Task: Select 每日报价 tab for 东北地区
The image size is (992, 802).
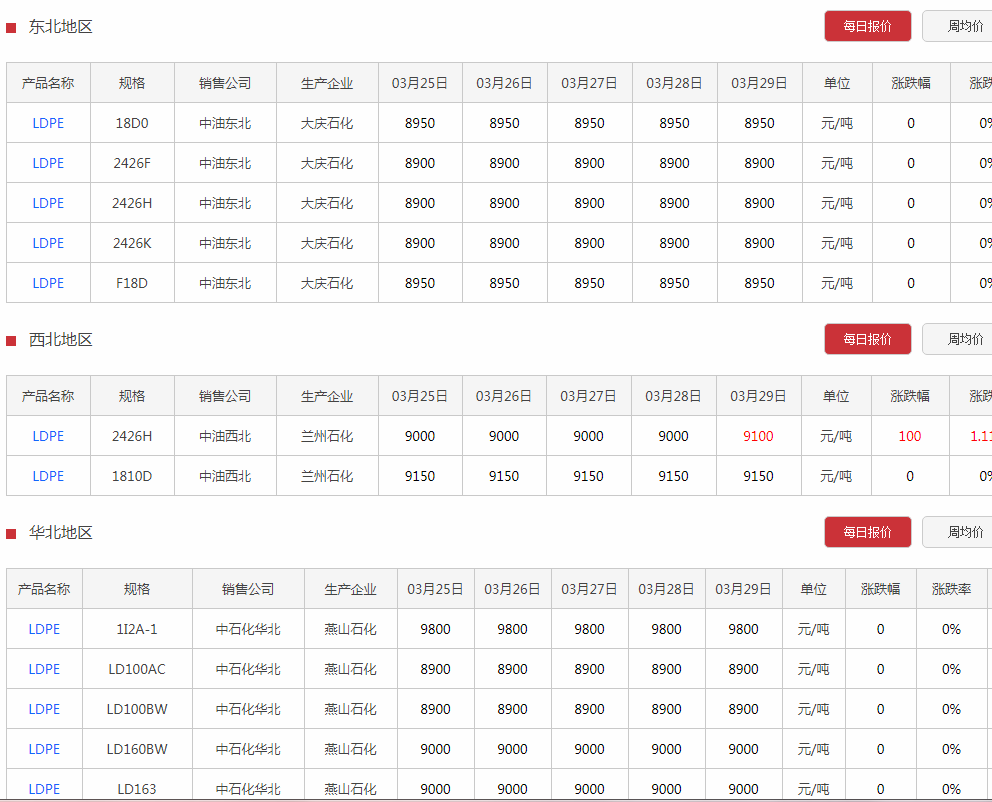Action: (867, 26)
